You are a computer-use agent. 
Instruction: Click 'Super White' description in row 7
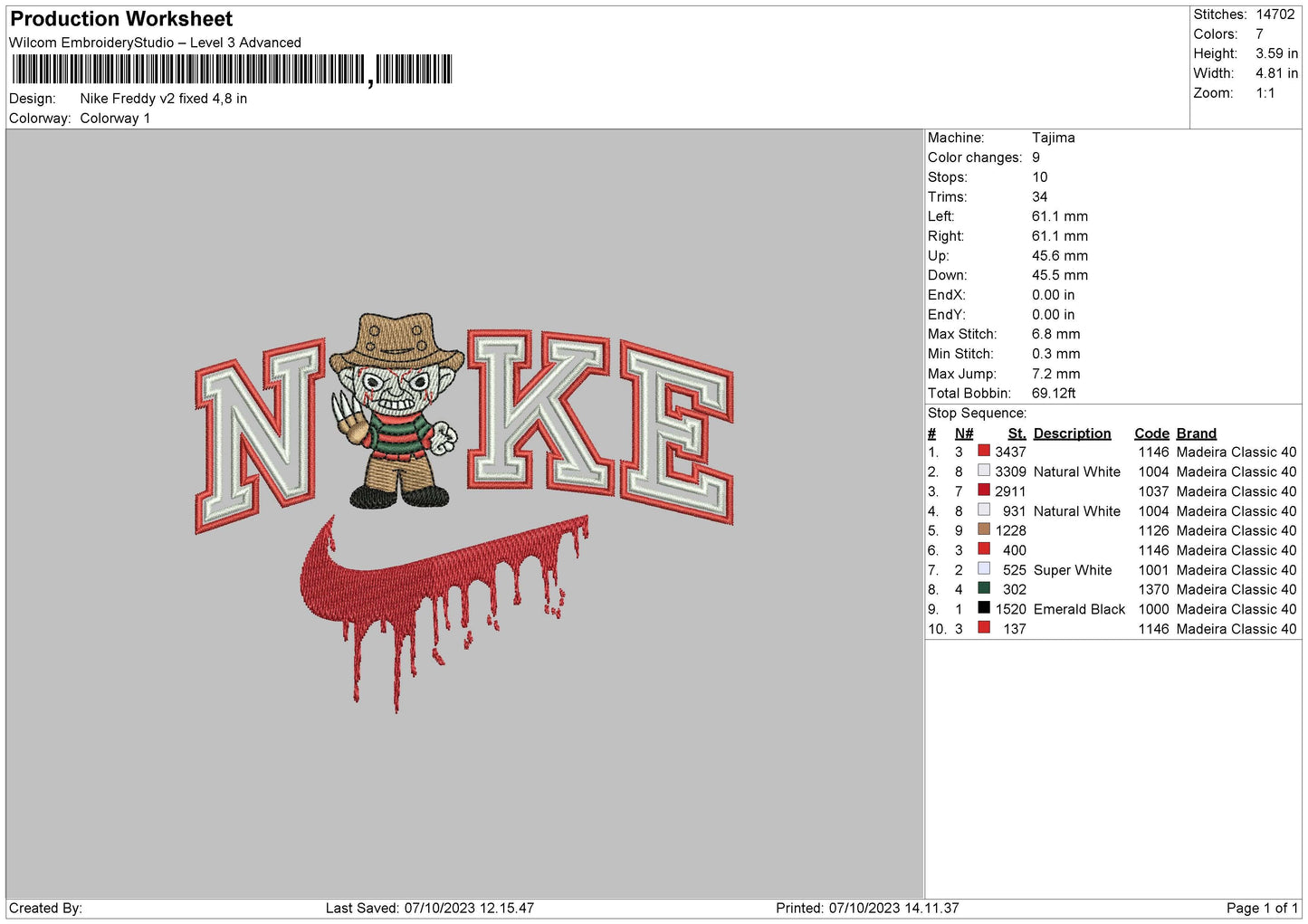1073,570
